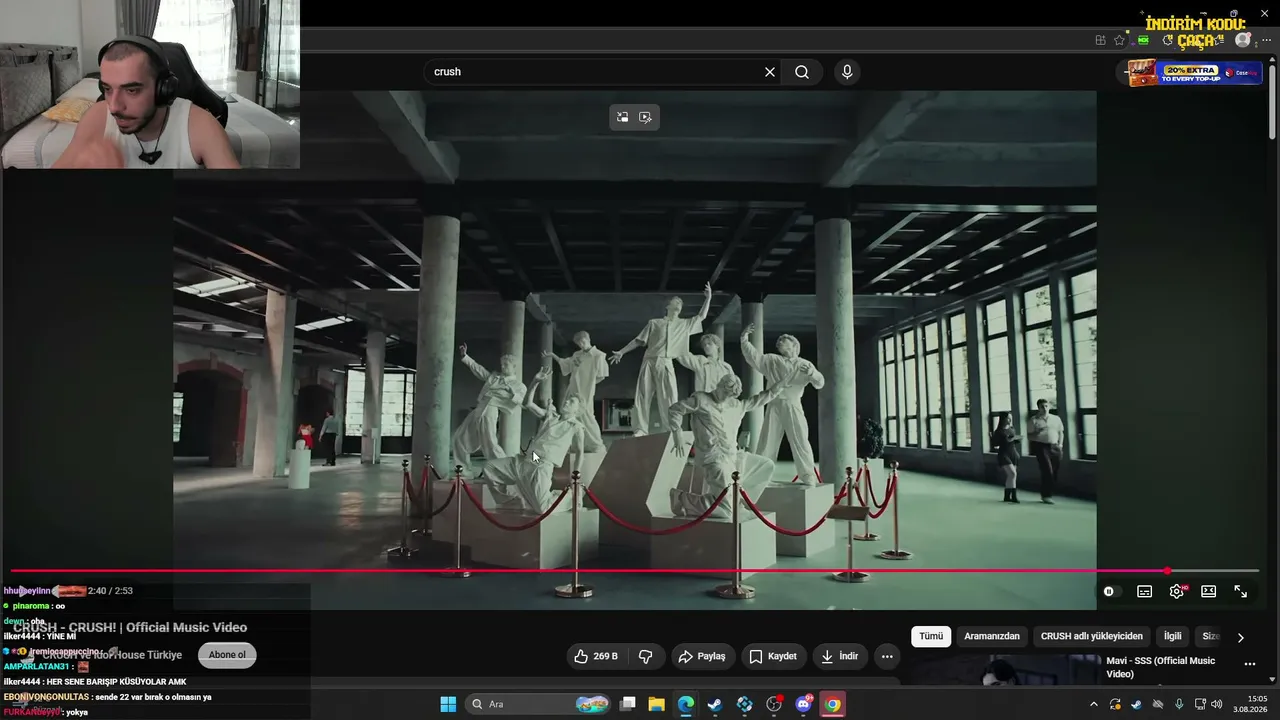Subscribe with the Abone ol button
1280x720 pixels.
(227, 655)
